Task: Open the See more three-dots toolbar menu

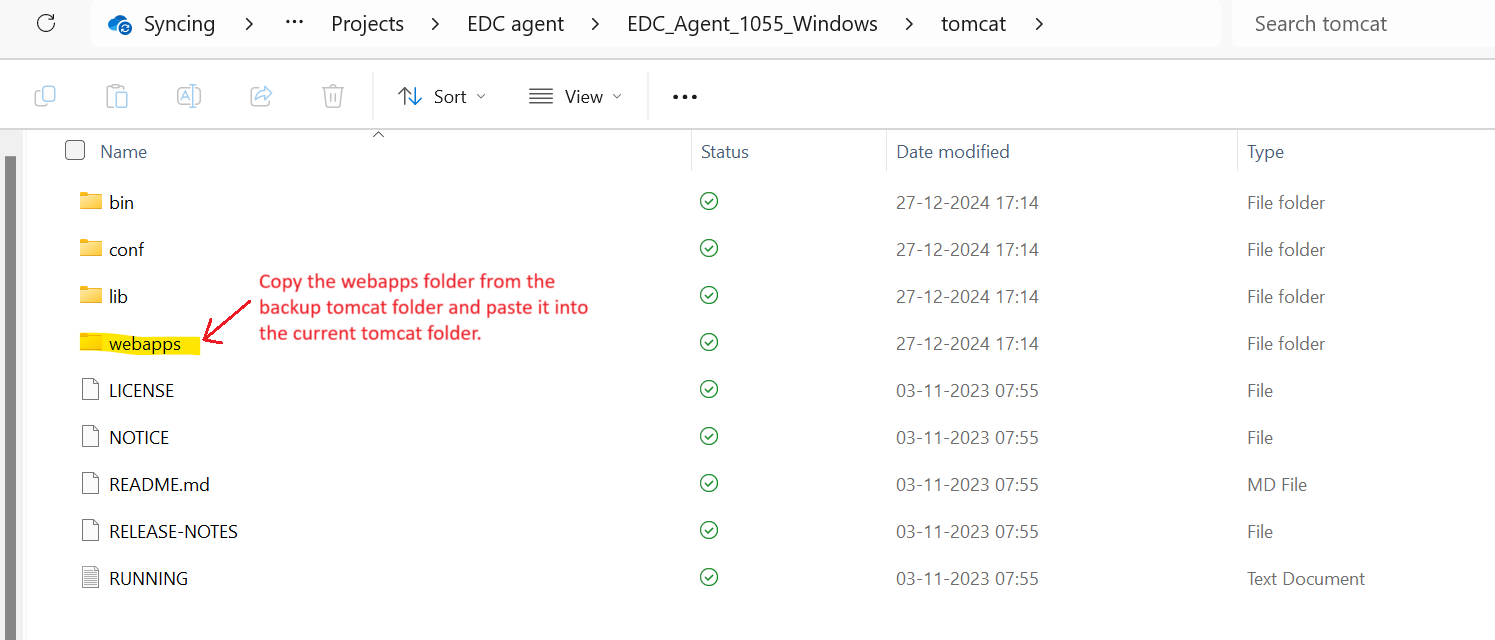Action: coord(685,97)
